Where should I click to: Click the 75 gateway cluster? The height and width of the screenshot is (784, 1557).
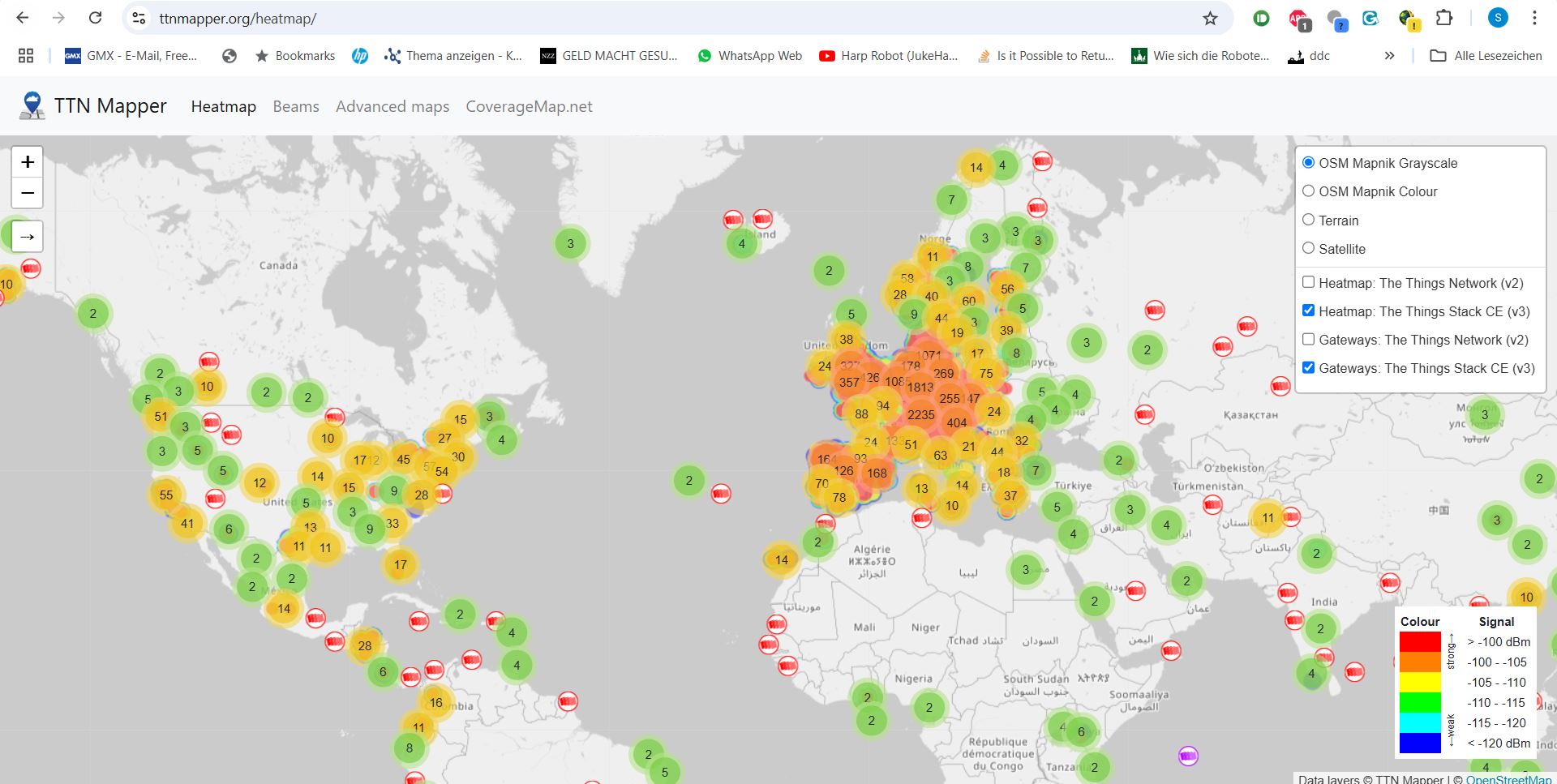click(986, 374)
